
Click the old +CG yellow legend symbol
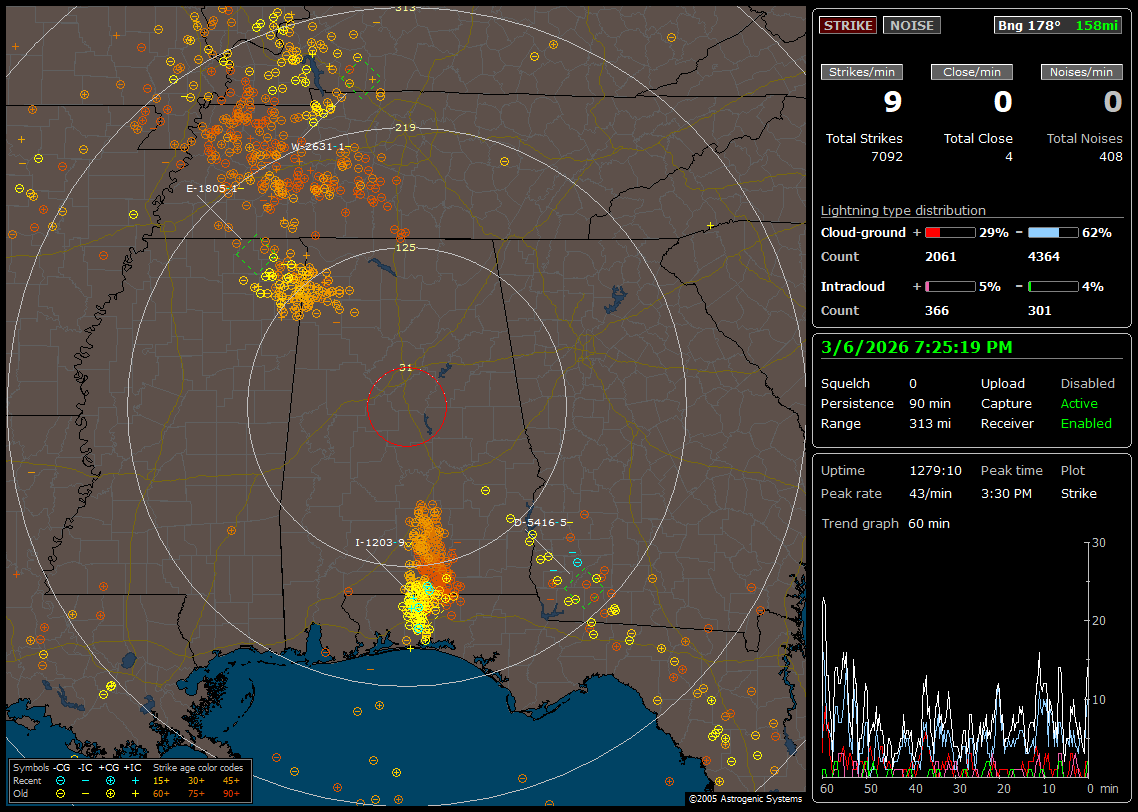tap(110, 793)
